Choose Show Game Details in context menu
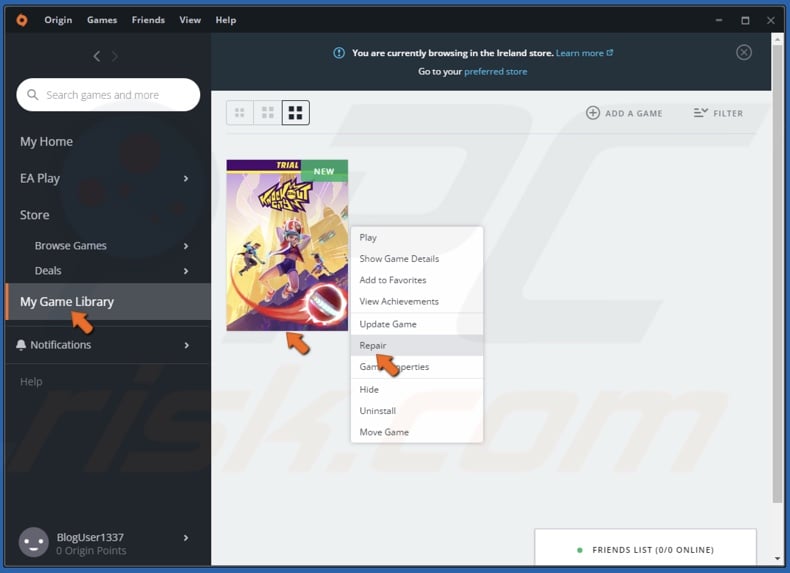The height and width of the screenshot is (573, 790). pos(417,259)
